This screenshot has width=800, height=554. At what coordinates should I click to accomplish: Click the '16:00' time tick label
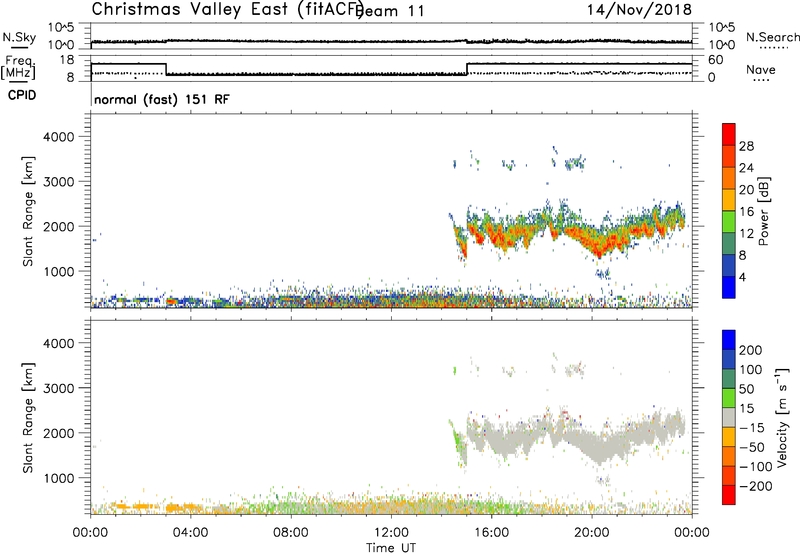click(x=491, y=533)
